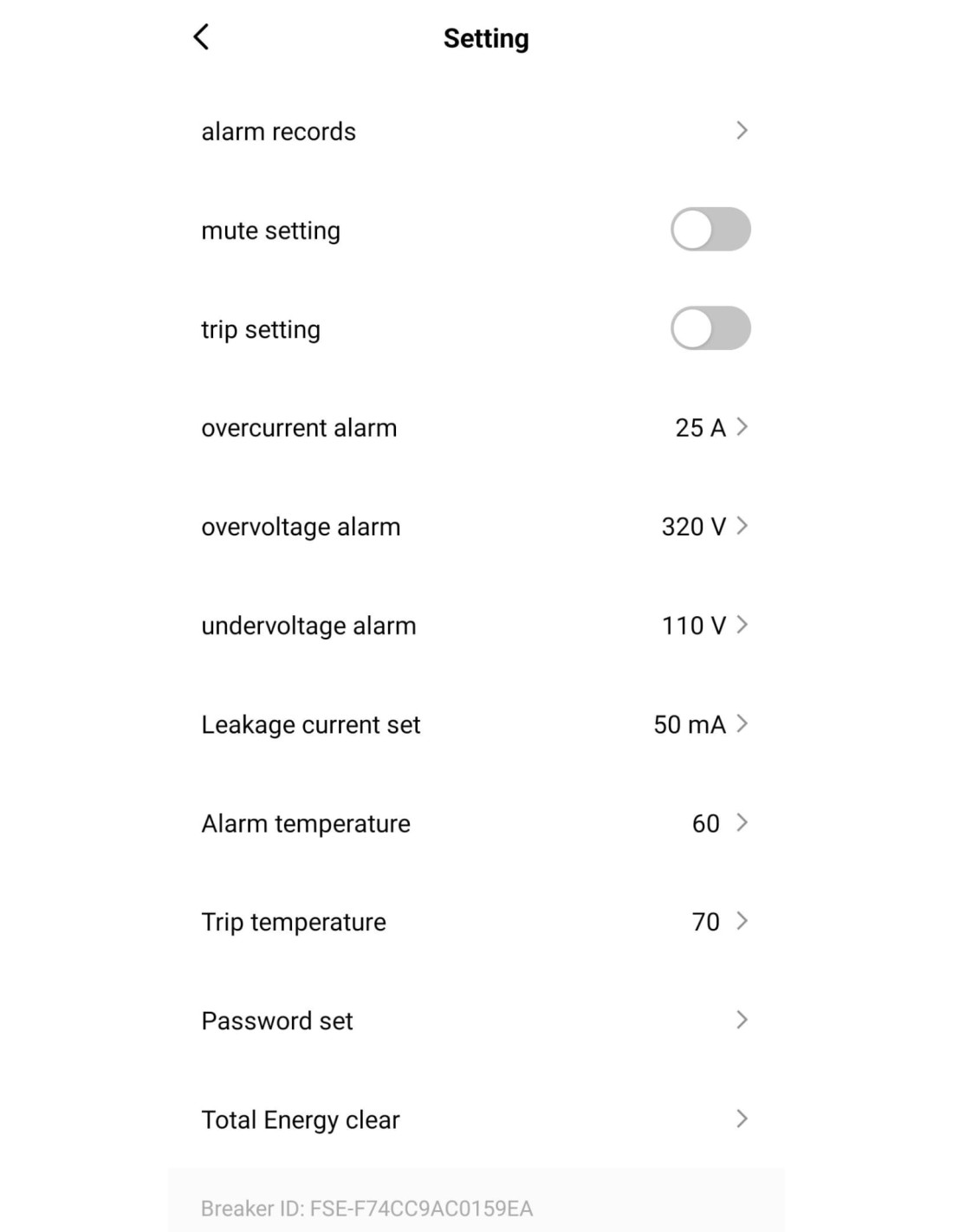
Task: Select the Password set label
Action: [277, 1021]
